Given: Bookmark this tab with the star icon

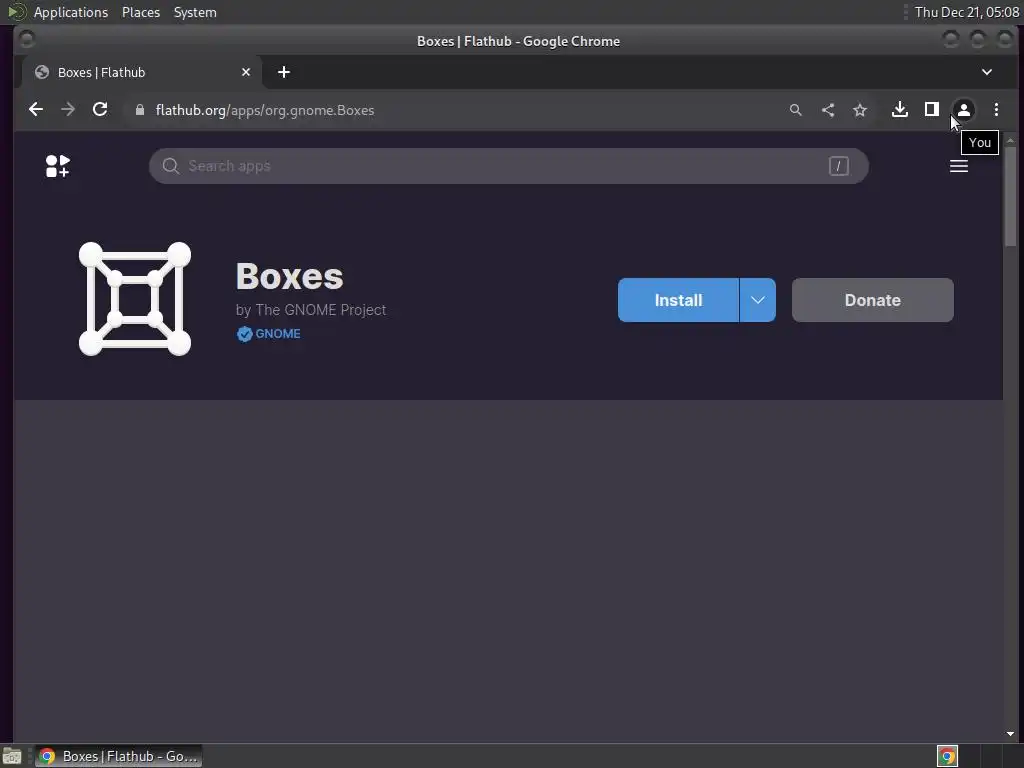Looking at the screenshot, I should [860, 110].
